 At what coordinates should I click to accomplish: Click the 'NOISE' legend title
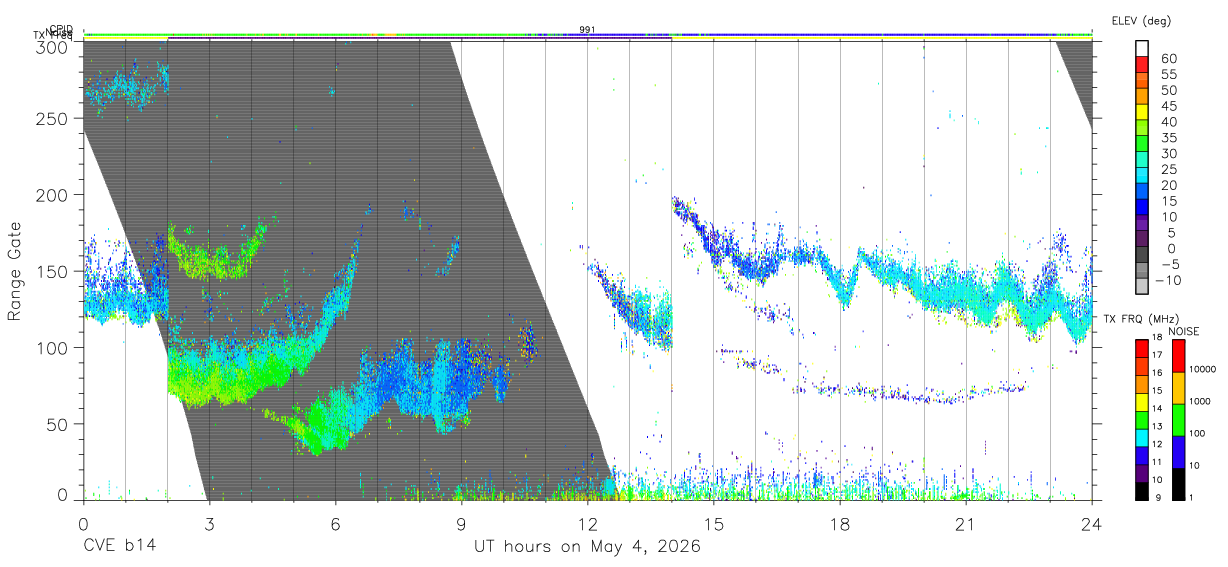tap(1183, 331)
